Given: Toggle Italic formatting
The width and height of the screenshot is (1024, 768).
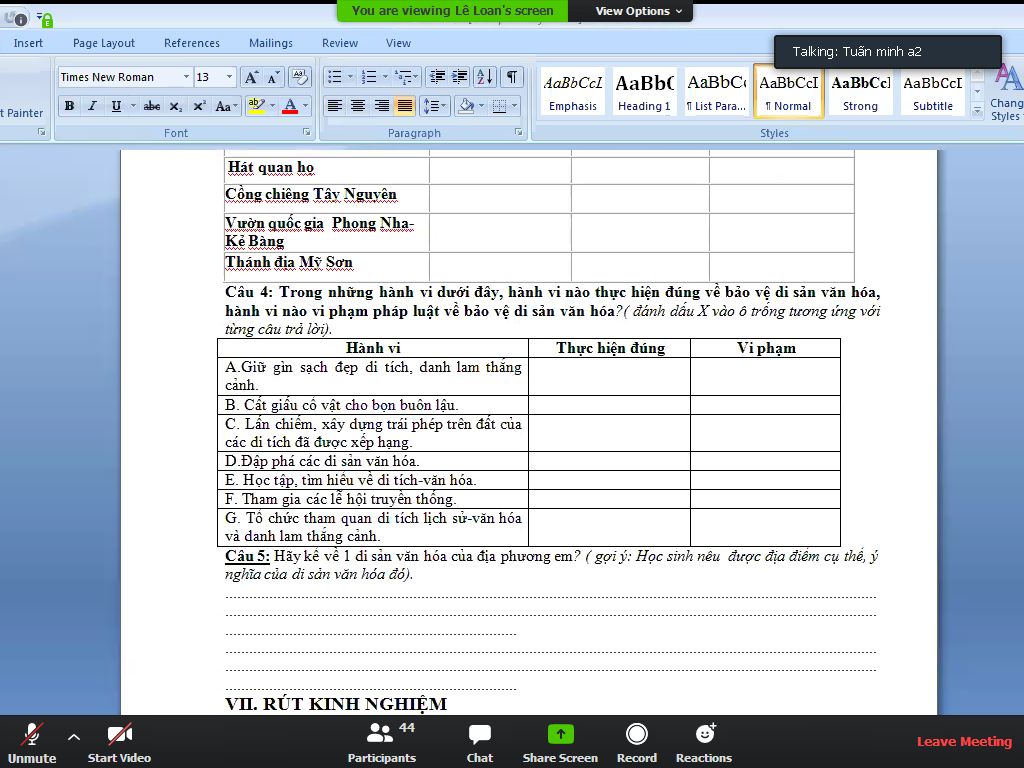Looking at the screenshot, I should pos(92,106).
